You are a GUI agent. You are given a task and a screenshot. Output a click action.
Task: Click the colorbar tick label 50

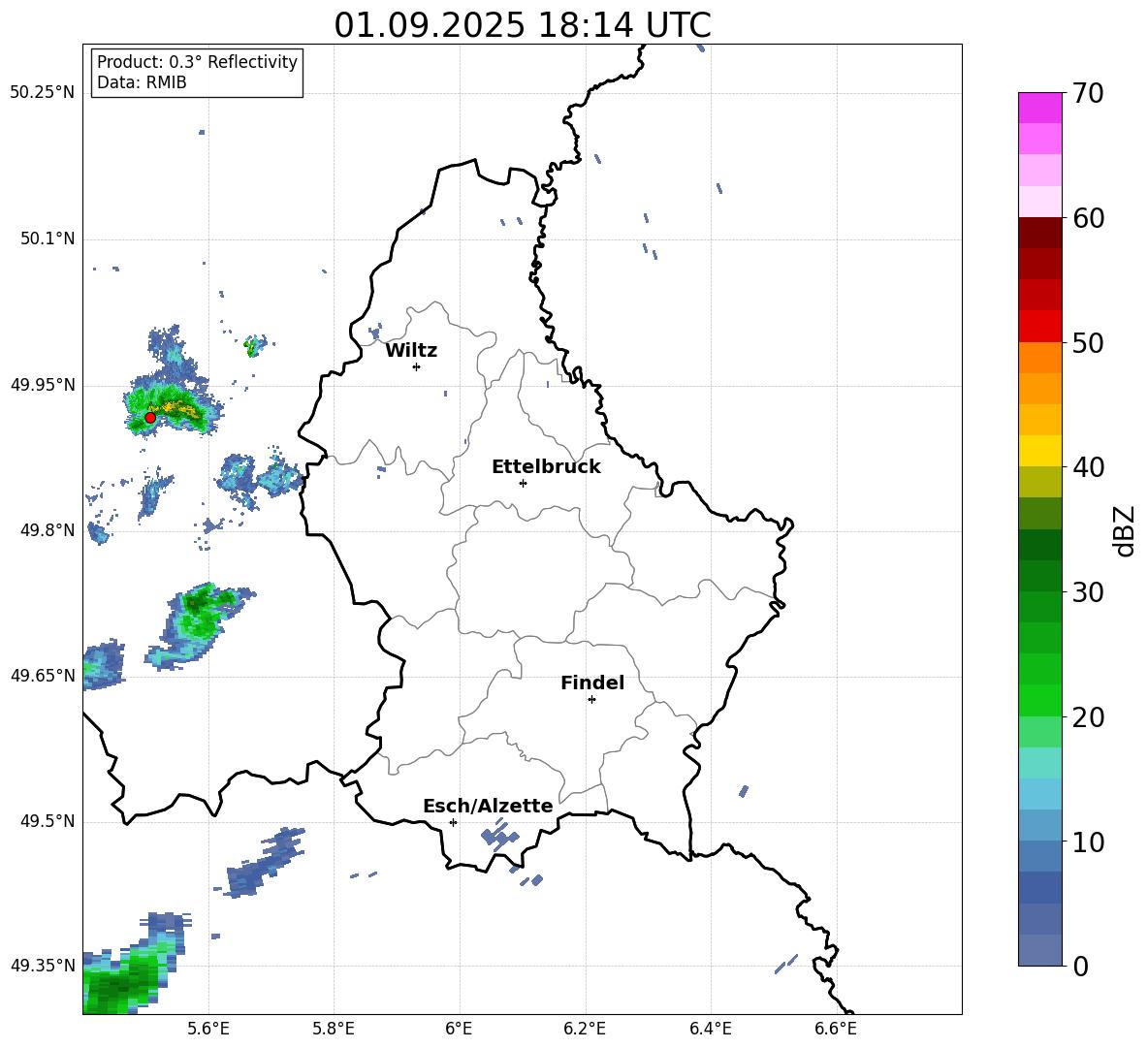click(1088, 343)
